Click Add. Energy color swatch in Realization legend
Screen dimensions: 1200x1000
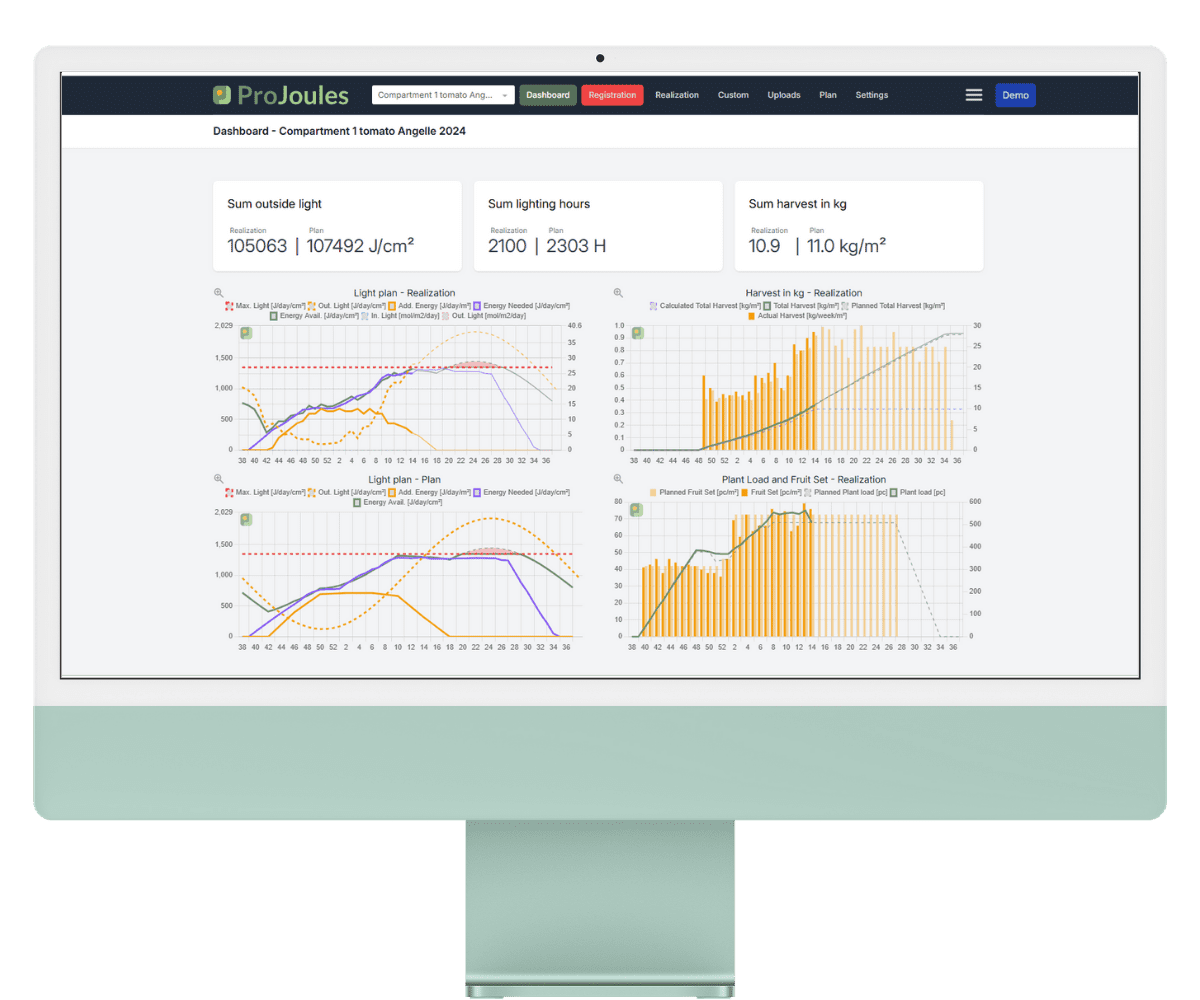click(393, 305)
